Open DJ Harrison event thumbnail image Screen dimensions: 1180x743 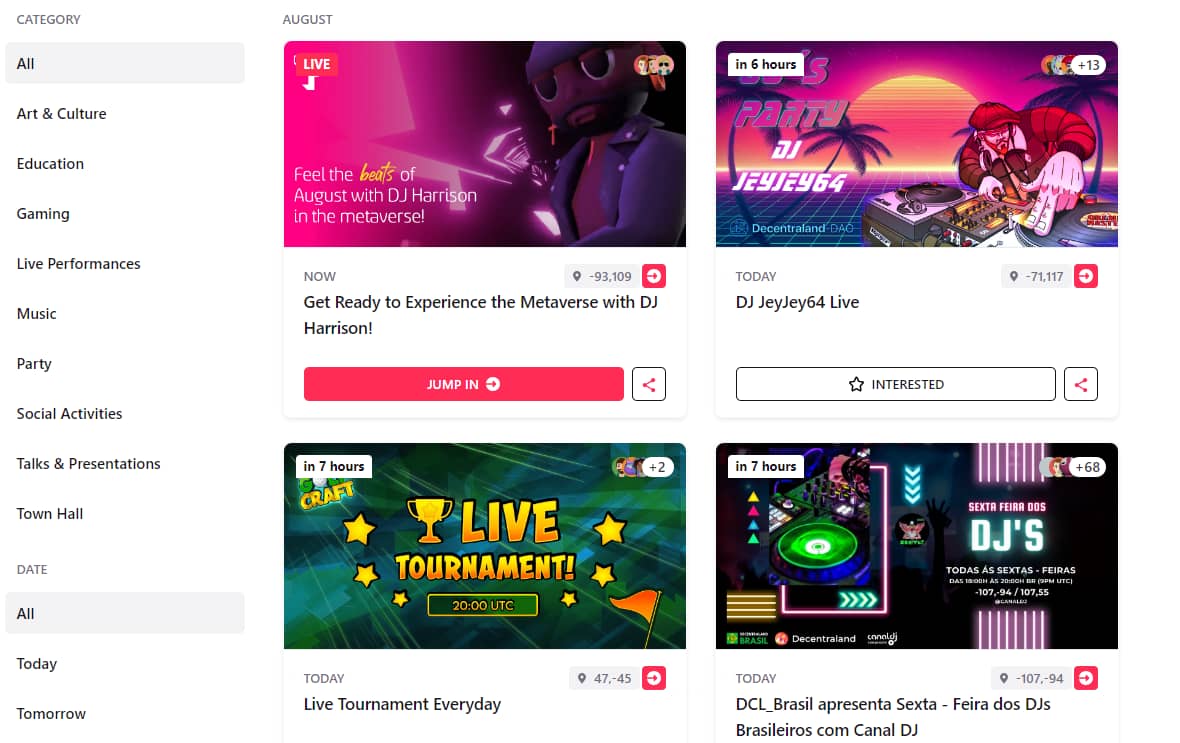coord(485,144)
